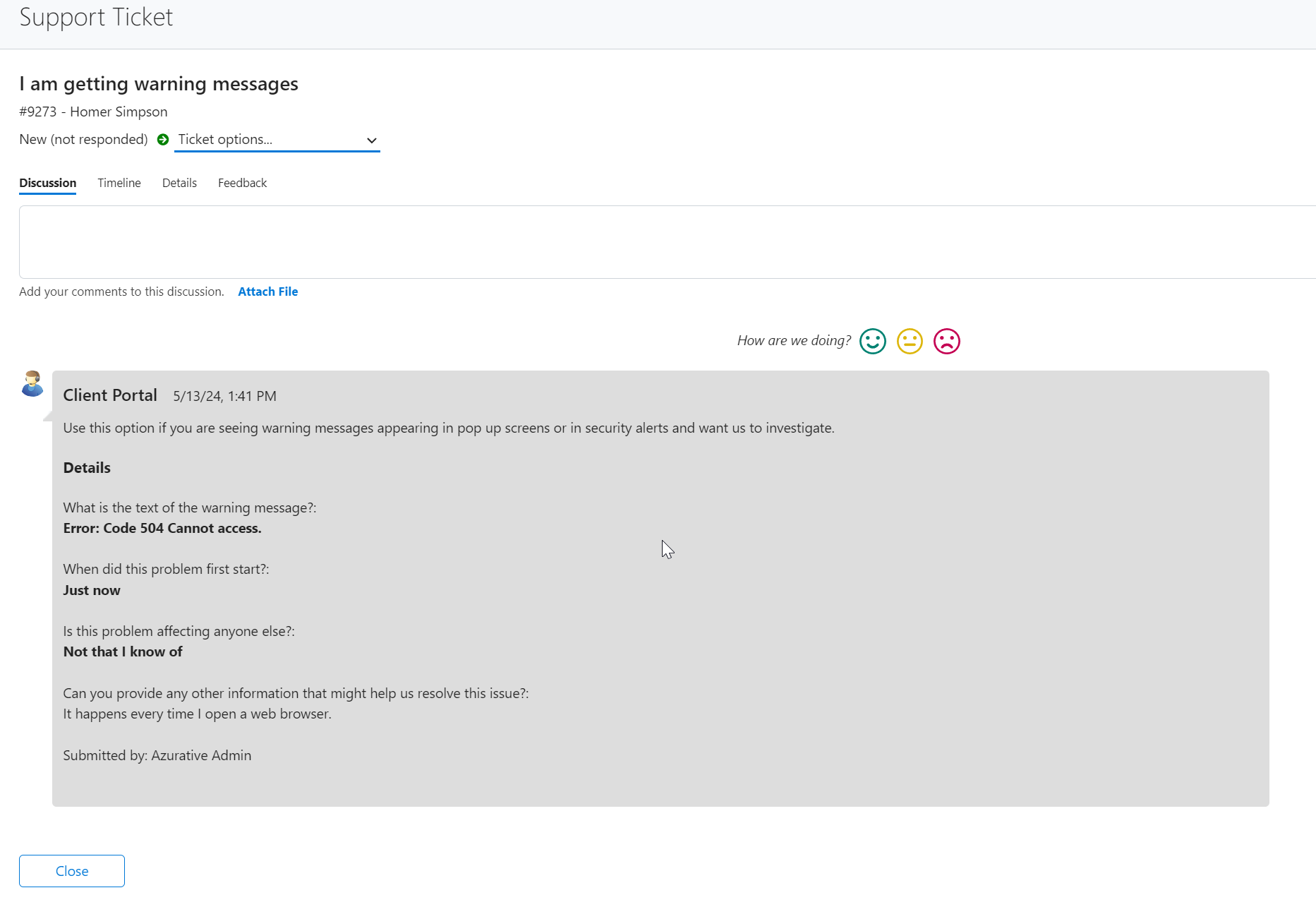Image resolution: width=1316 pixels, height=919 pixels.
Task: Rate support with the red sad face
Action: click(946, 342)
